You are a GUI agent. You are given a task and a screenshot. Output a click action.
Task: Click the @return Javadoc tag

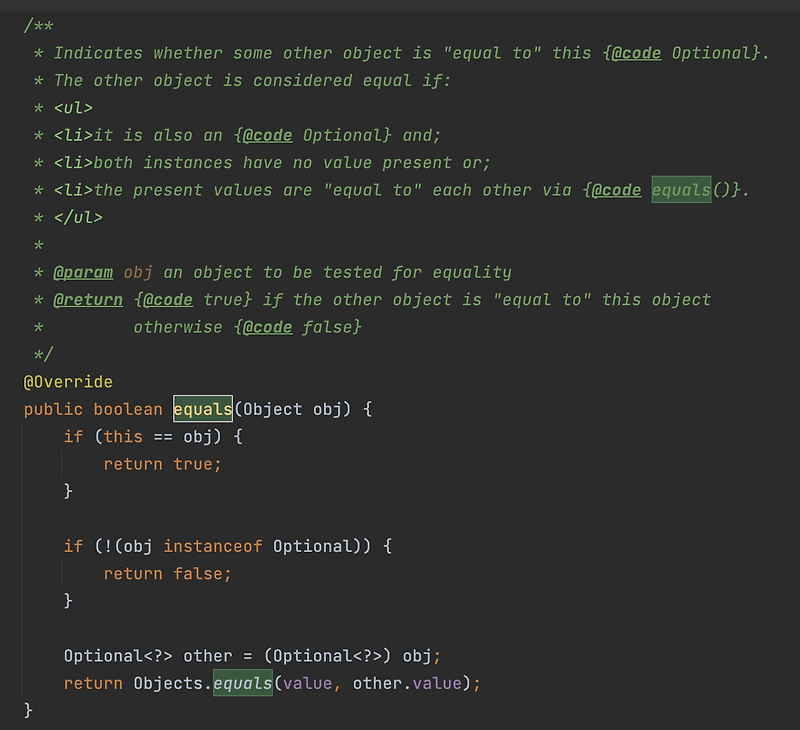point(88,299)
